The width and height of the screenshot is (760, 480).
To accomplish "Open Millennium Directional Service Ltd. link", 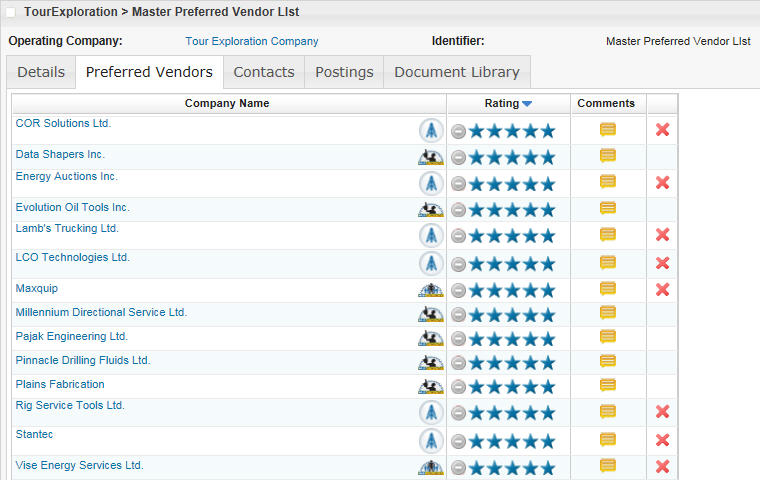I will point(101,312).
